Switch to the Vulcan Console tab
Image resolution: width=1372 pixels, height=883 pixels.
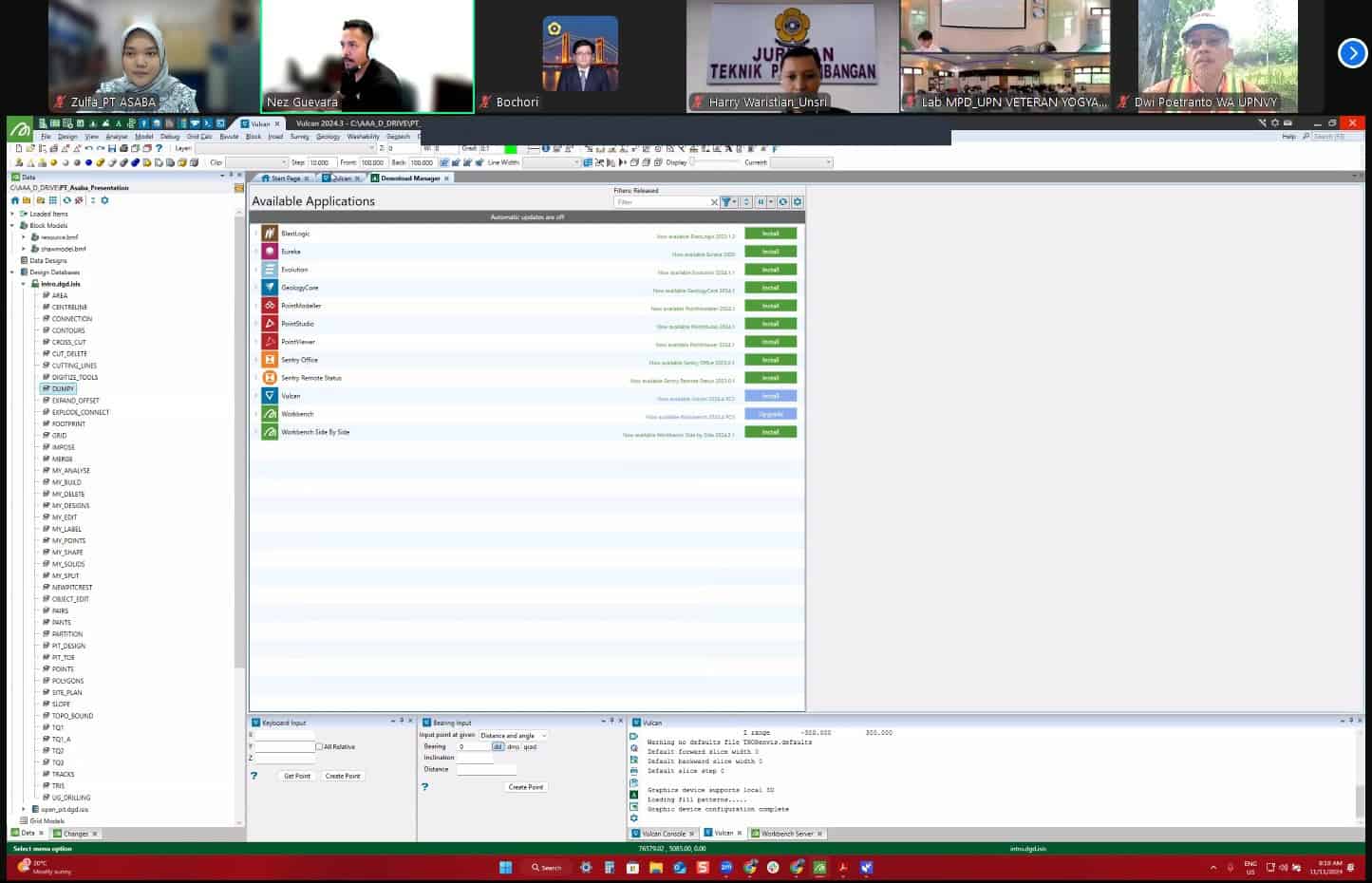pyautogui.click(x=664, y=834)
